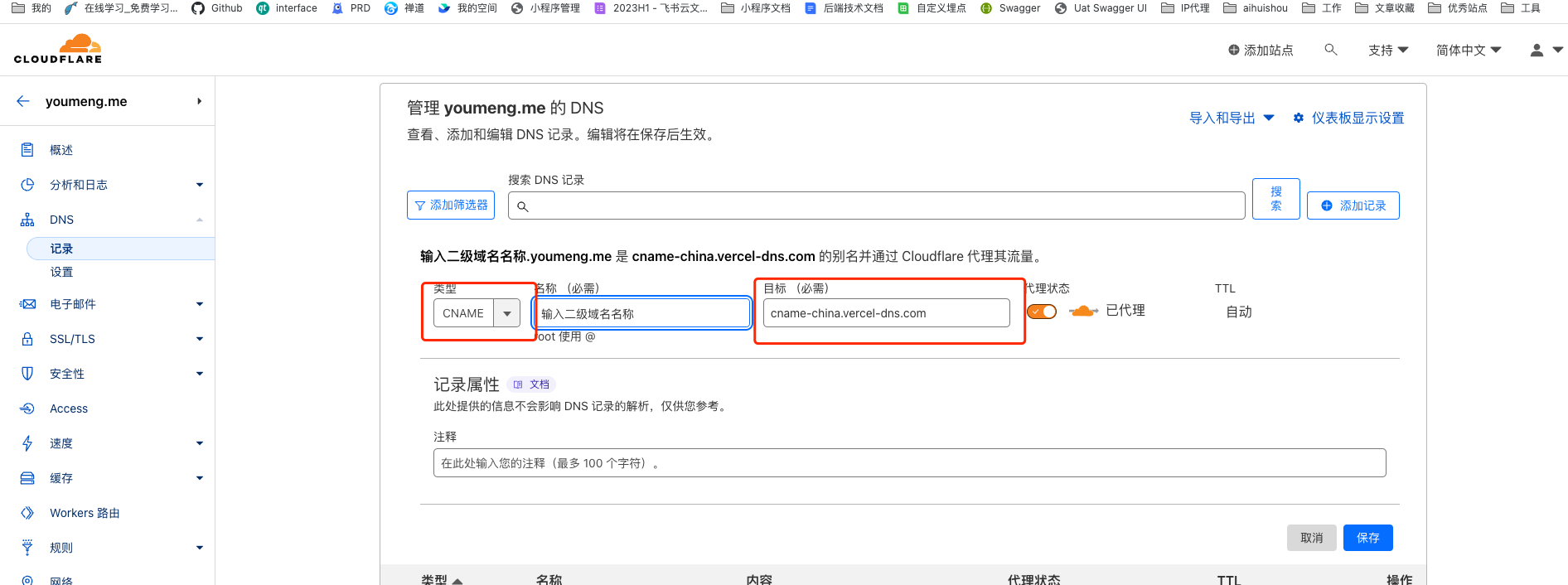Viewport: 1568px width, 585px height.
Task: Click the 添加记录 button
Action: click(x=1353, y=205)
